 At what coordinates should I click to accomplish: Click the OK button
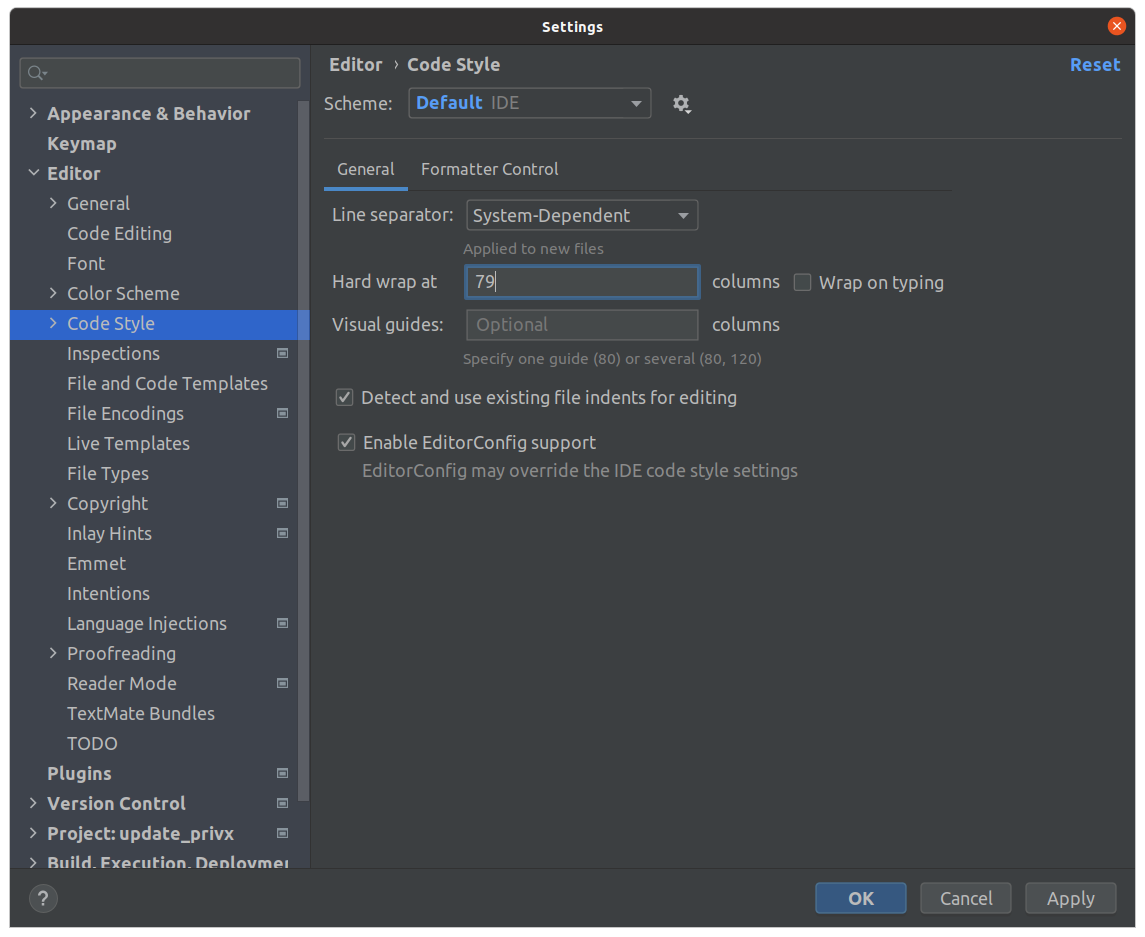(x=860, y=898)
